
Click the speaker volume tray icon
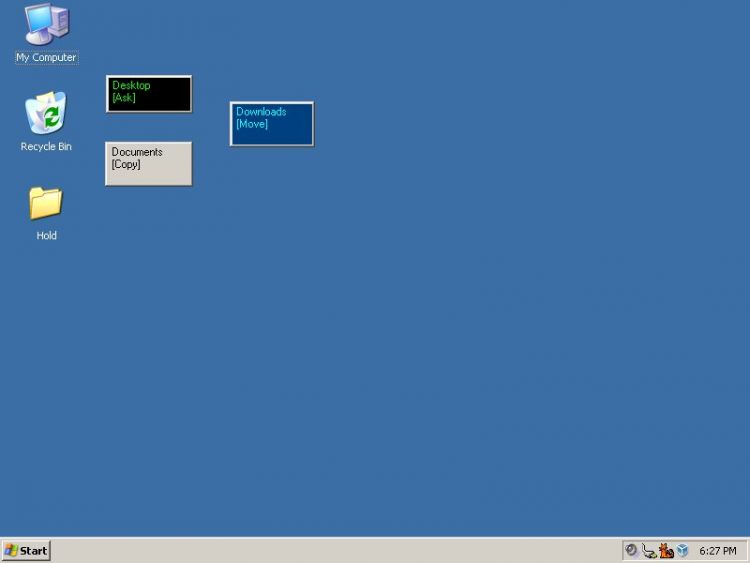point(631,551)
